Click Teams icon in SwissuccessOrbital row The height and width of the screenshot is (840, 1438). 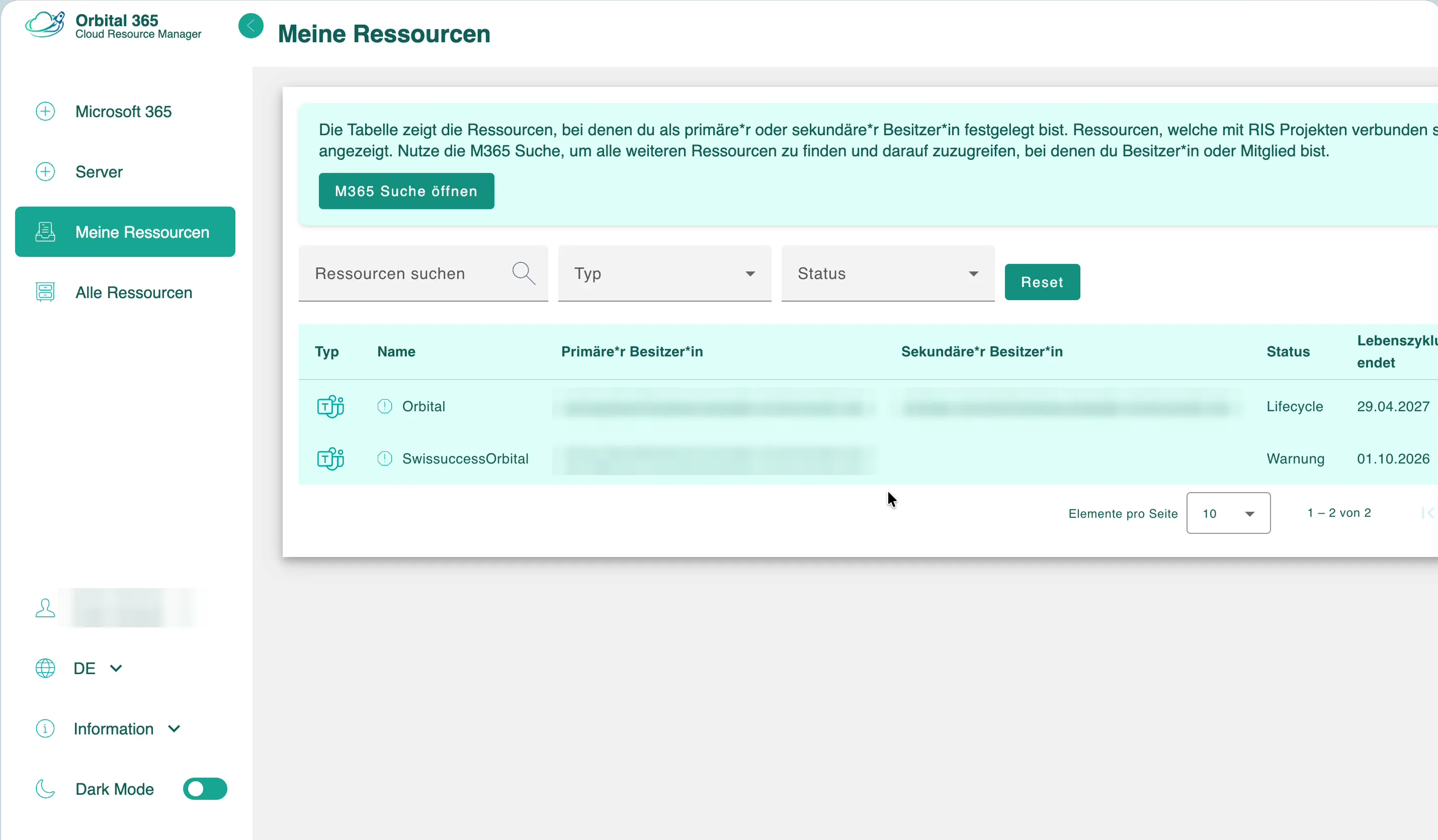[330, 459]
